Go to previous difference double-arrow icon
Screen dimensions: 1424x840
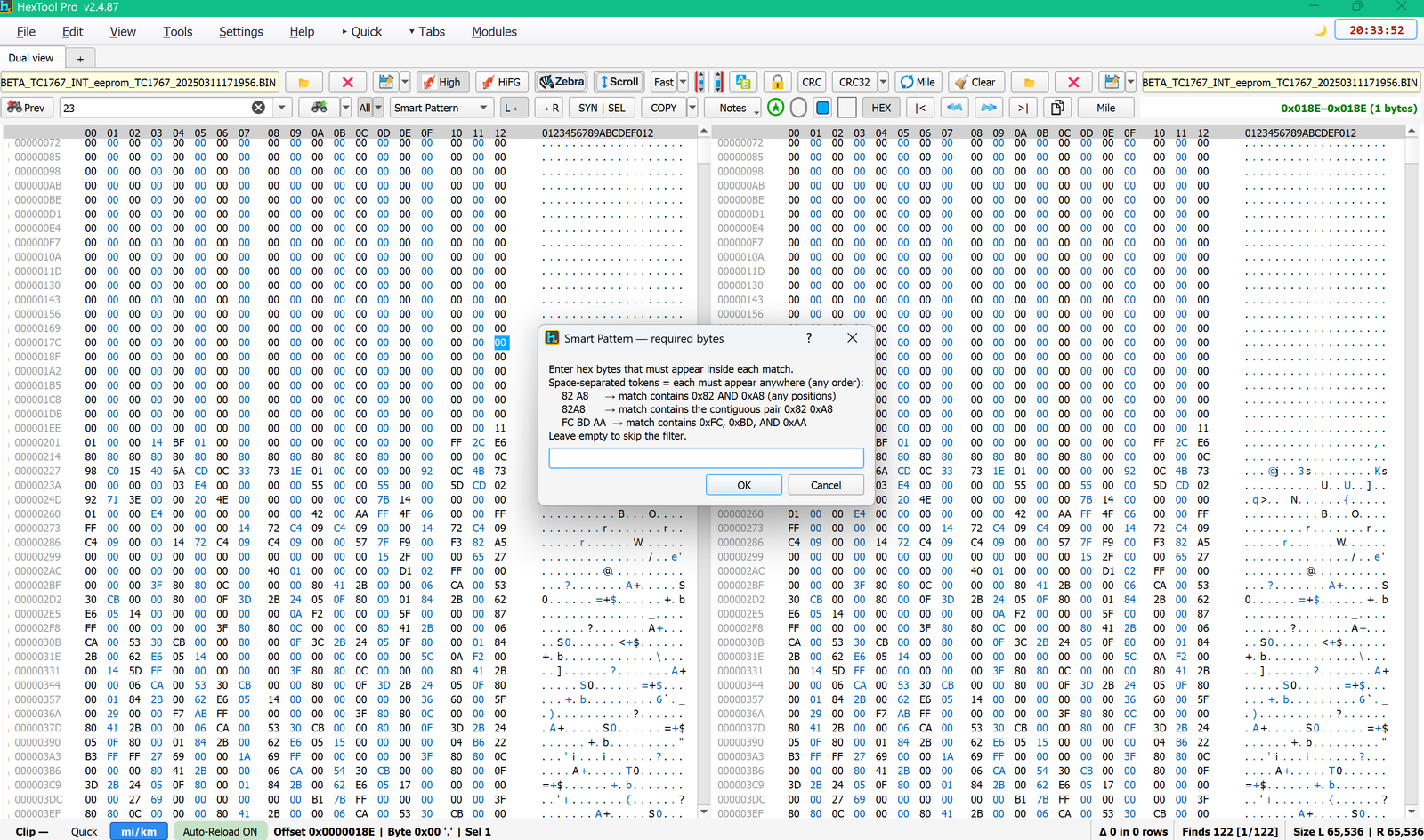pyautogui.click(x=955, y=108)
